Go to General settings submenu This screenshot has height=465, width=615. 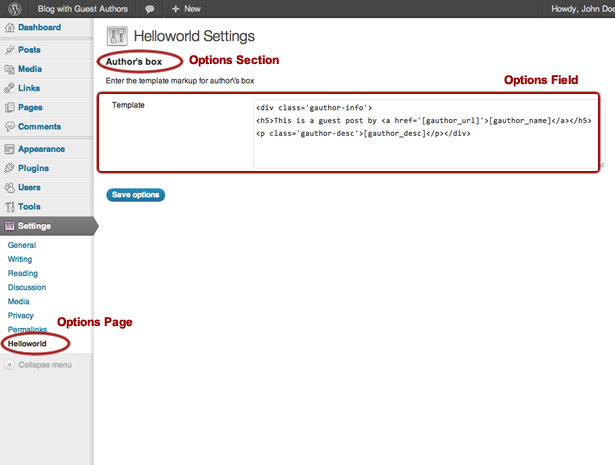pyautogui.click(x=22, y=245)
